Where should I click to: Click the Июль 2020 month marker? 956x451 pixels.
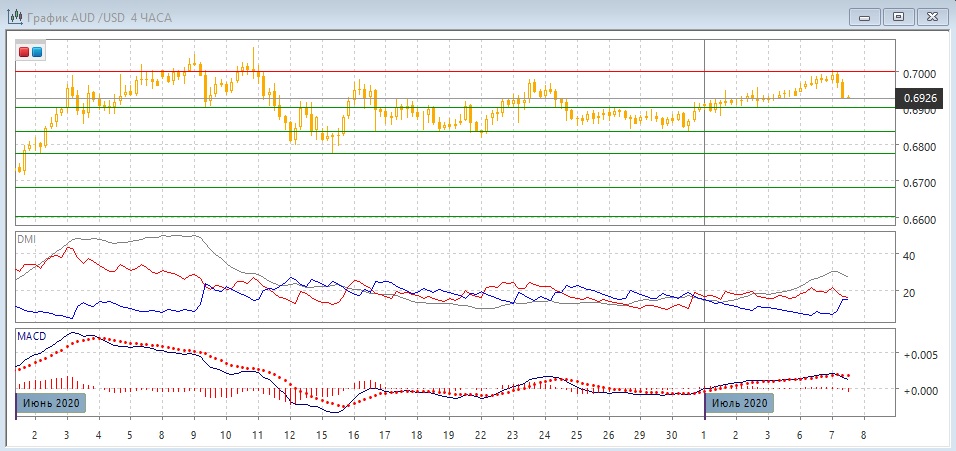tap(741, 403)
